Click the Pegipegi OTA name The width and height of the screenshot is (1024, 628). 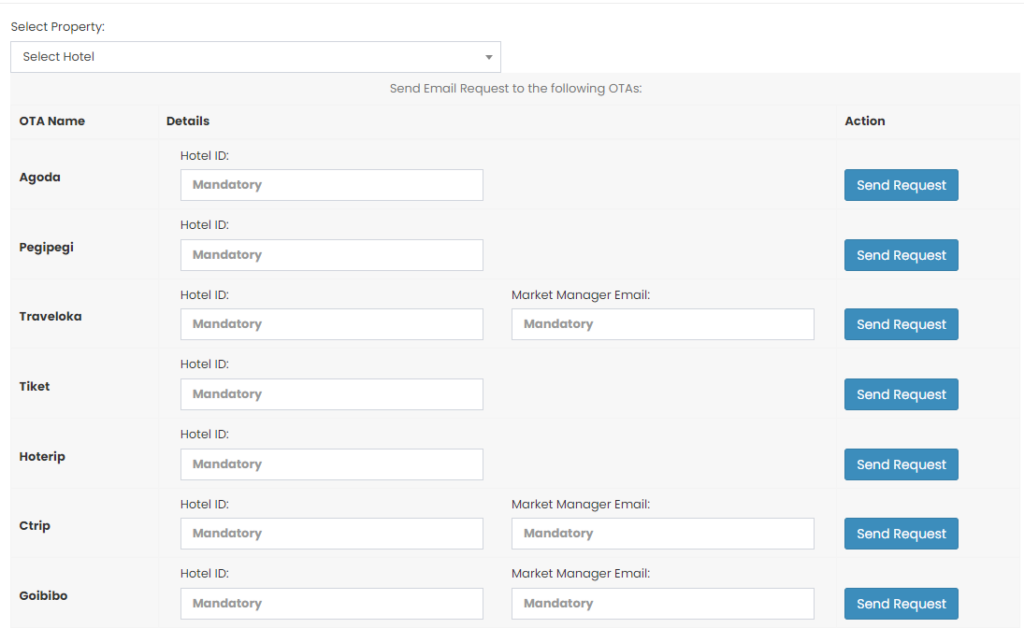[x=46, y=247]
